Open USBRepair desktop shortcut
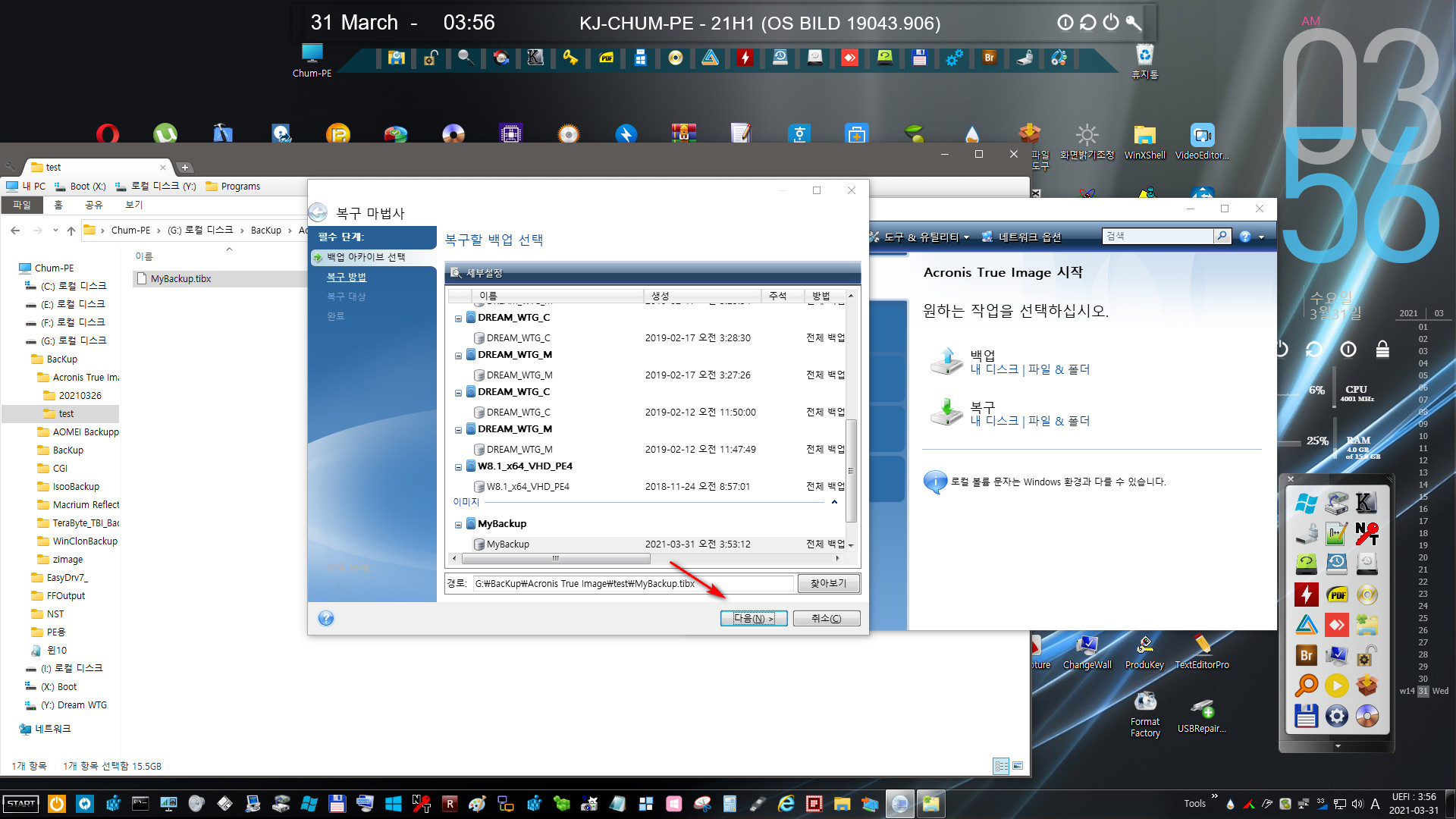Viewport: 1456px width, 819px height. (x=1202, y=716)
